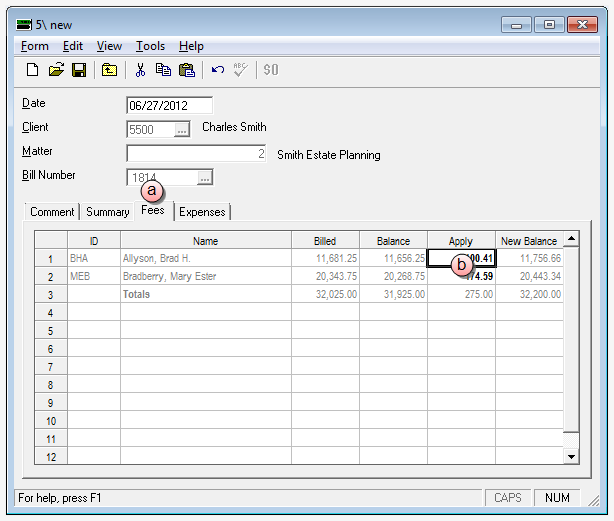Open a file using folder icon
This screenshot has width=614, height=521.
click(56, 70)
